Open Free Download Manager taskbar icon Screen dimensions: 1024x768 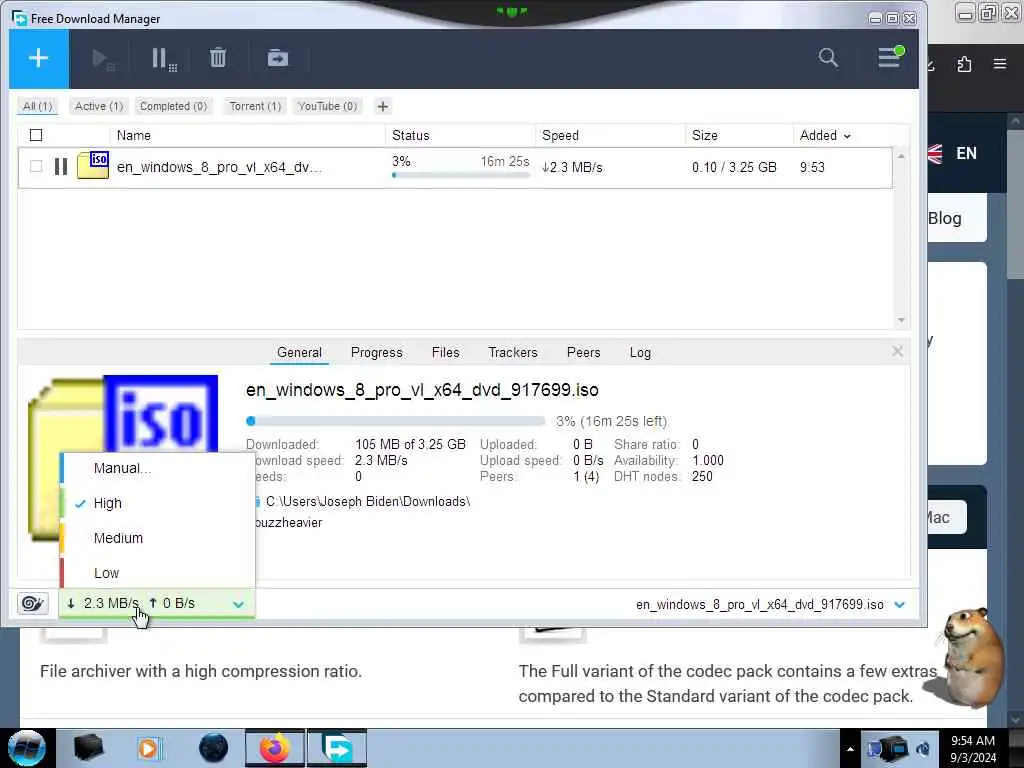337,748
